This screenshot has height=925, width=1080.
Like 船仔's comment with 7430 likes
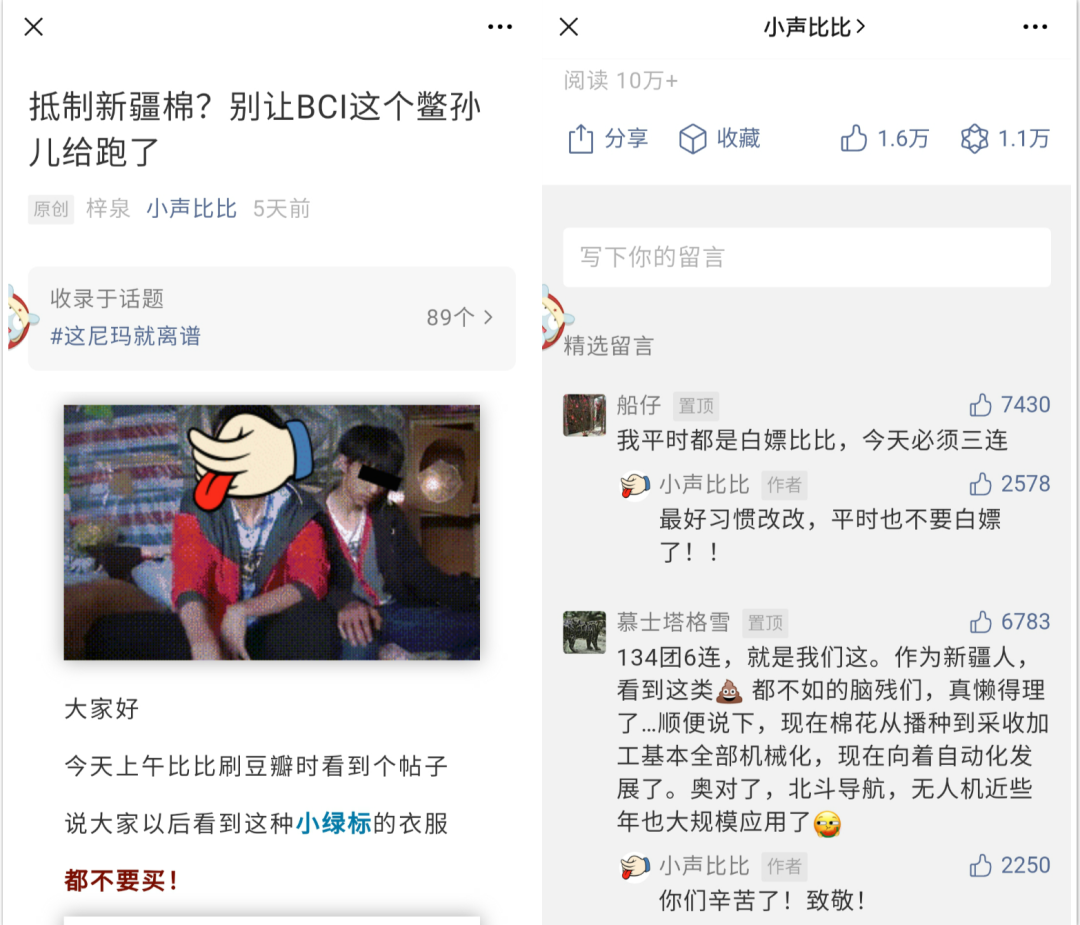980,405
